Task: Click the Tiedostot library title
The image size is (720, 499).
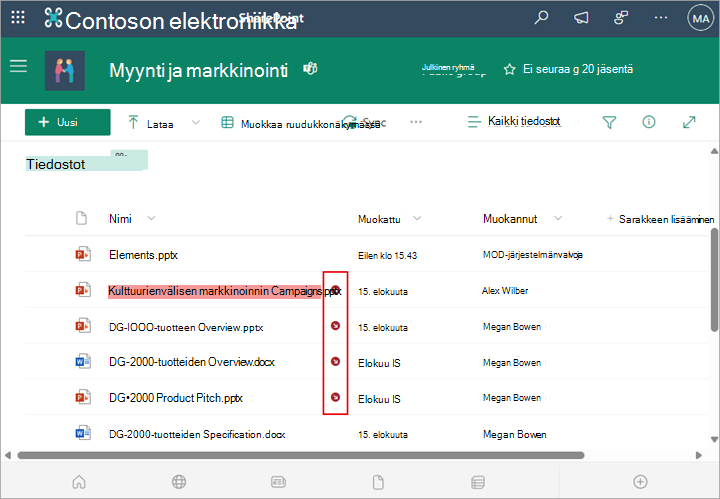Action: pos(56,164)
